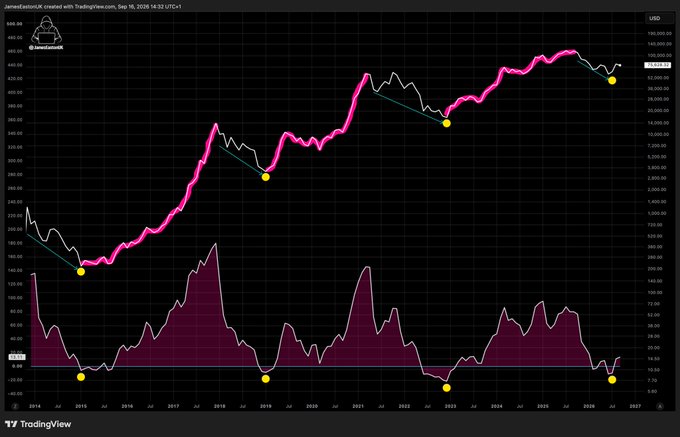This screenshot has height=437, width=680.
Task: Click the 2023 label on the time axis
Action: click(451, 407)
